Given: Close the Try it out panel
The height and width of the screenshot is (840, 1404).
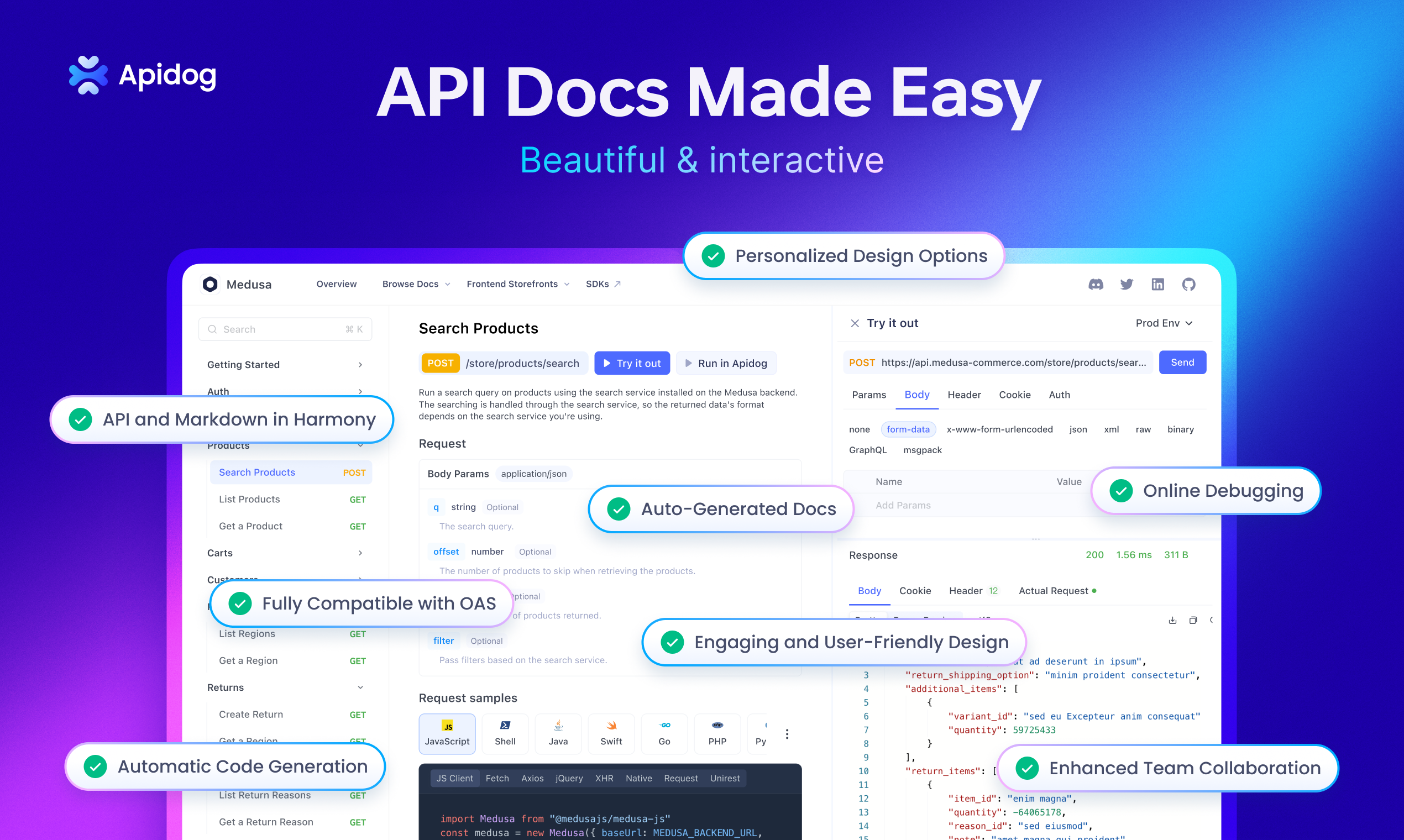Looking at the screenshot, I should [855, 323].
